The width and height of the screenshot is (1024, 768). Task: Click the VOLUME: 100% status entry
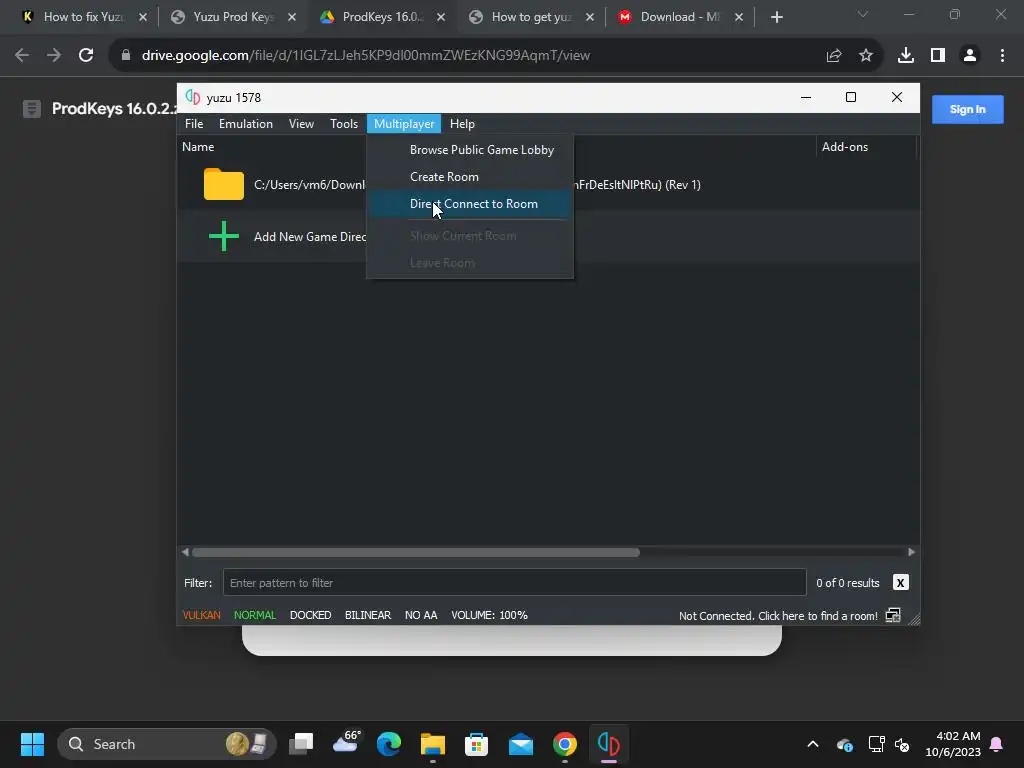(489, 615)
